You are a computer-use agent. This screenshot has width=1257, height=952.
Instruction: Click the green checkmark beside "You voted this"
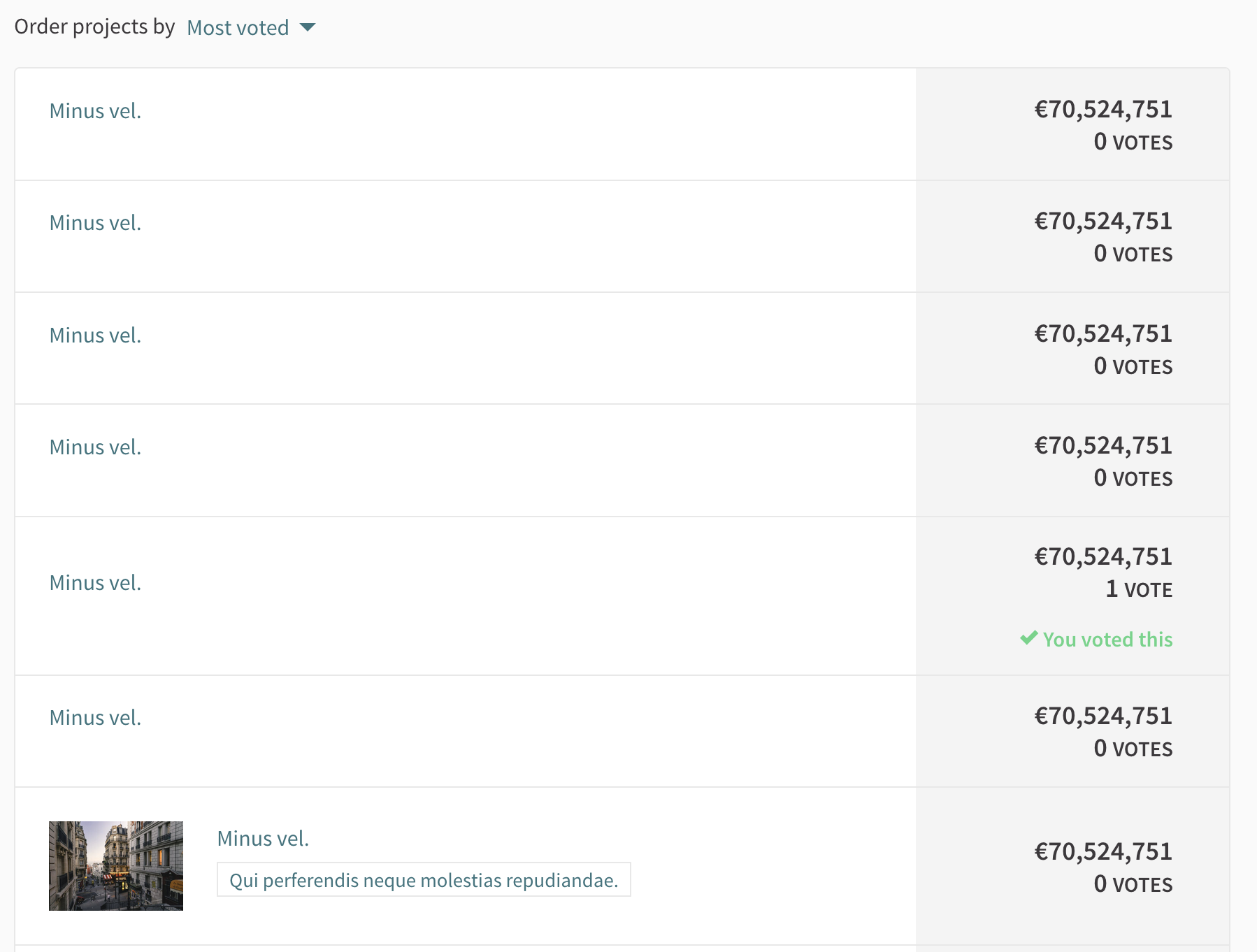(1028, 638)
